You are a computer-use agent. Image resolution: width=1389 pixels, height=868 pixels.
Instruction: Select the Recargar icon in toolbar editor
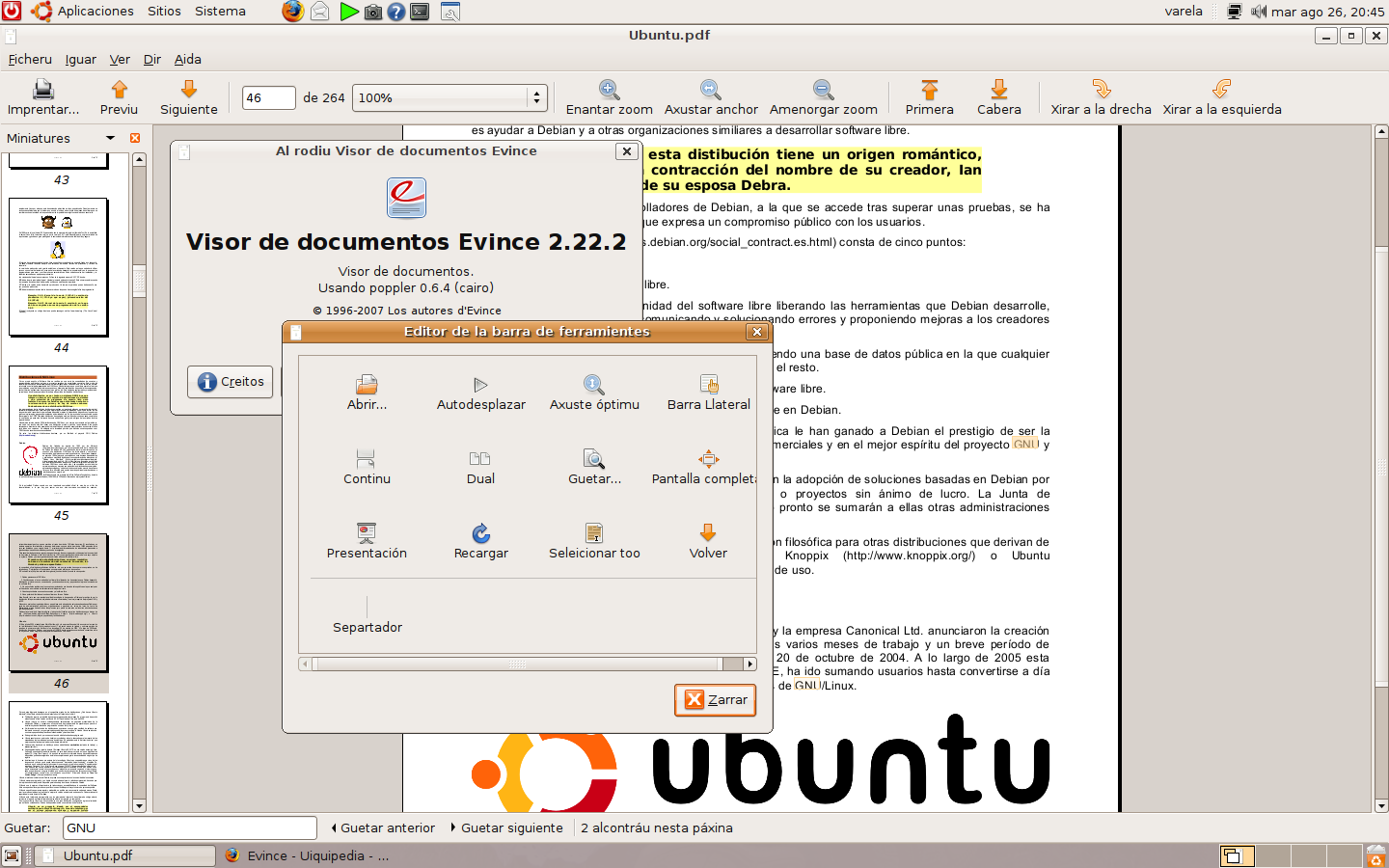[x=480, y=533]
